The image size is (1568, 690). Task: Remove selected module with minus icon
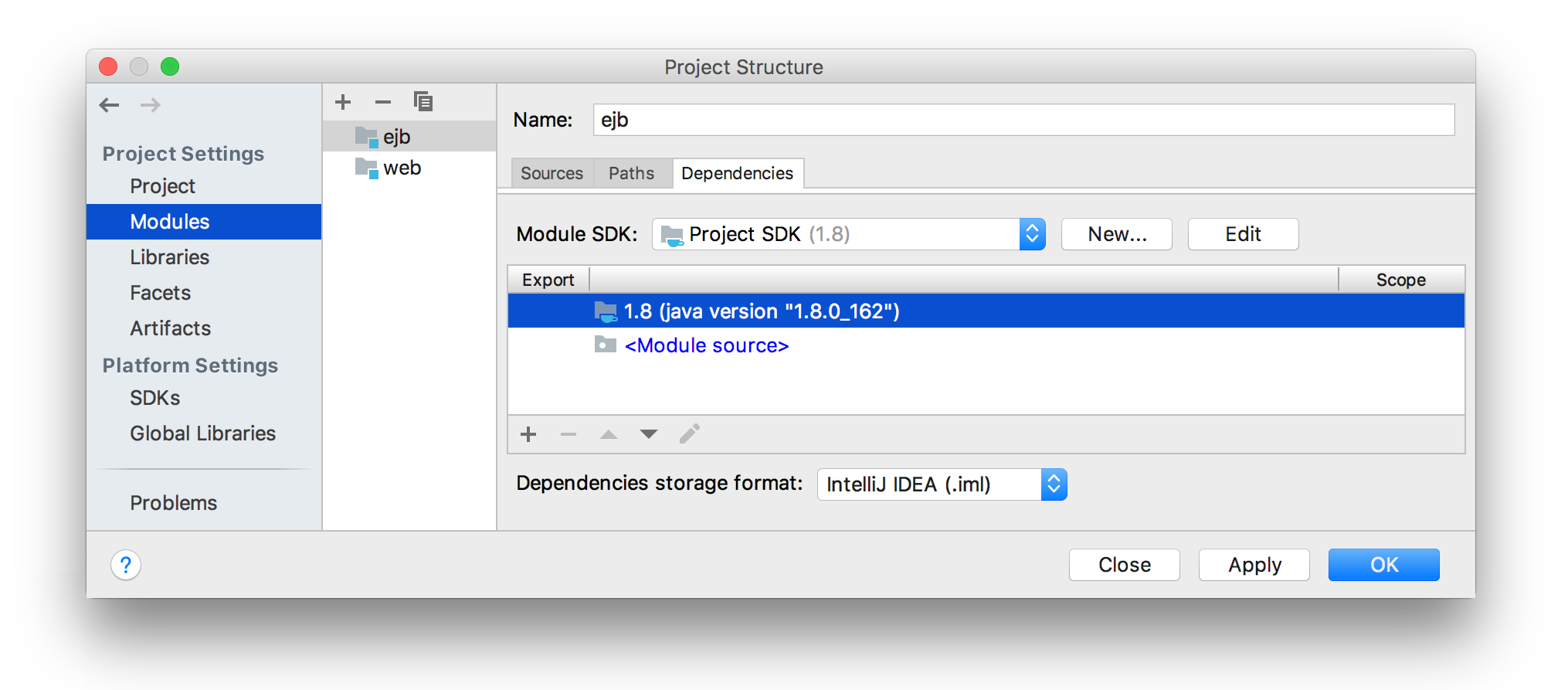click(x=383, y=102)
